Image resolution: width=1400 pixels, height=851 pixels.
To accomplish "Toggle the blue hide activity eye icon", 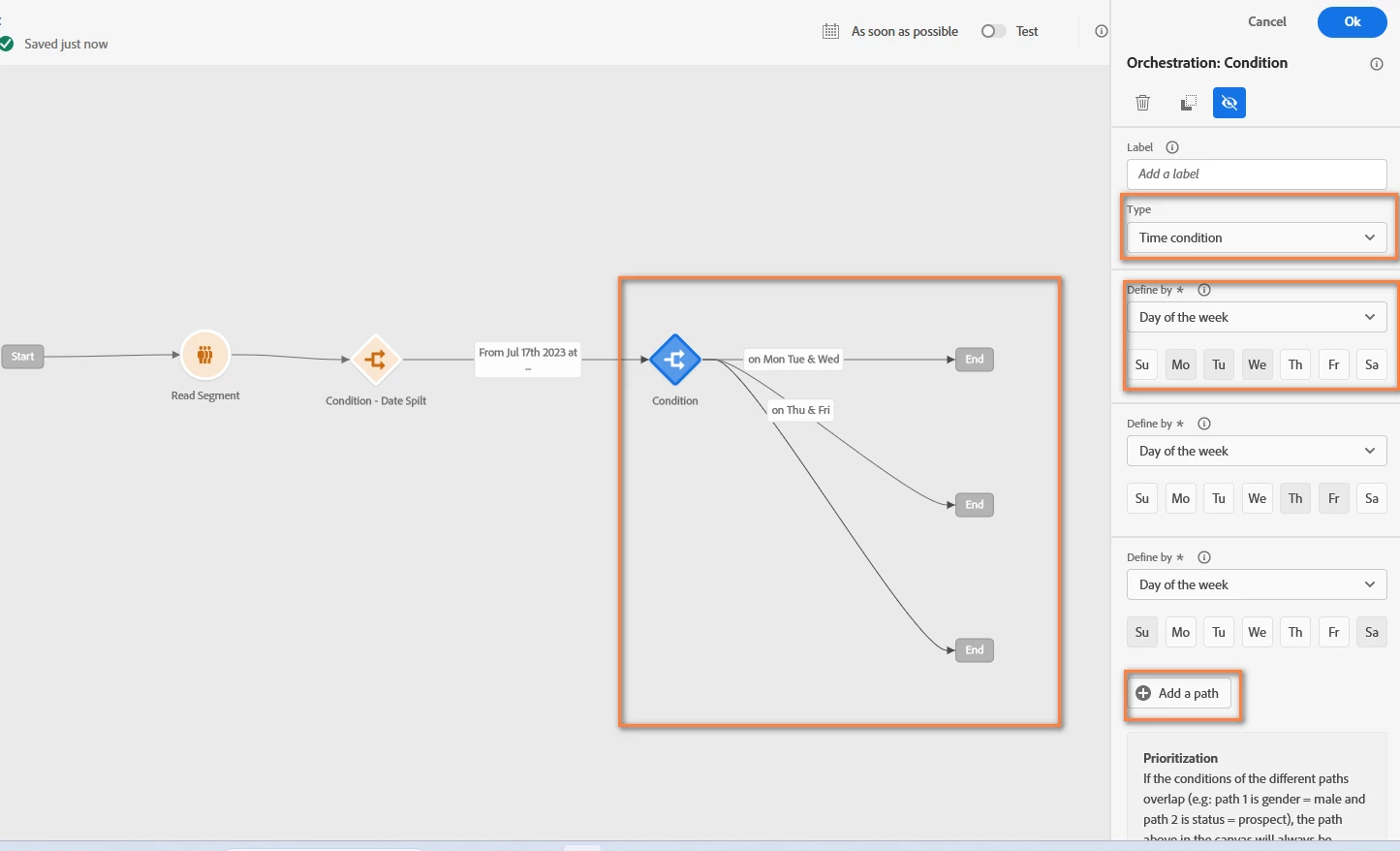I will coord(1229,103).
